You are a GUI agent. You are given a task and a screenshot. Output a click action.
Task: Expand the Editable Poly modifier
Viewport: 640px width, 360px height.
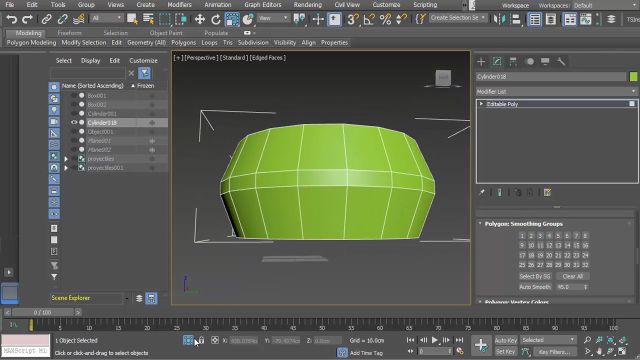pos(481,104)
